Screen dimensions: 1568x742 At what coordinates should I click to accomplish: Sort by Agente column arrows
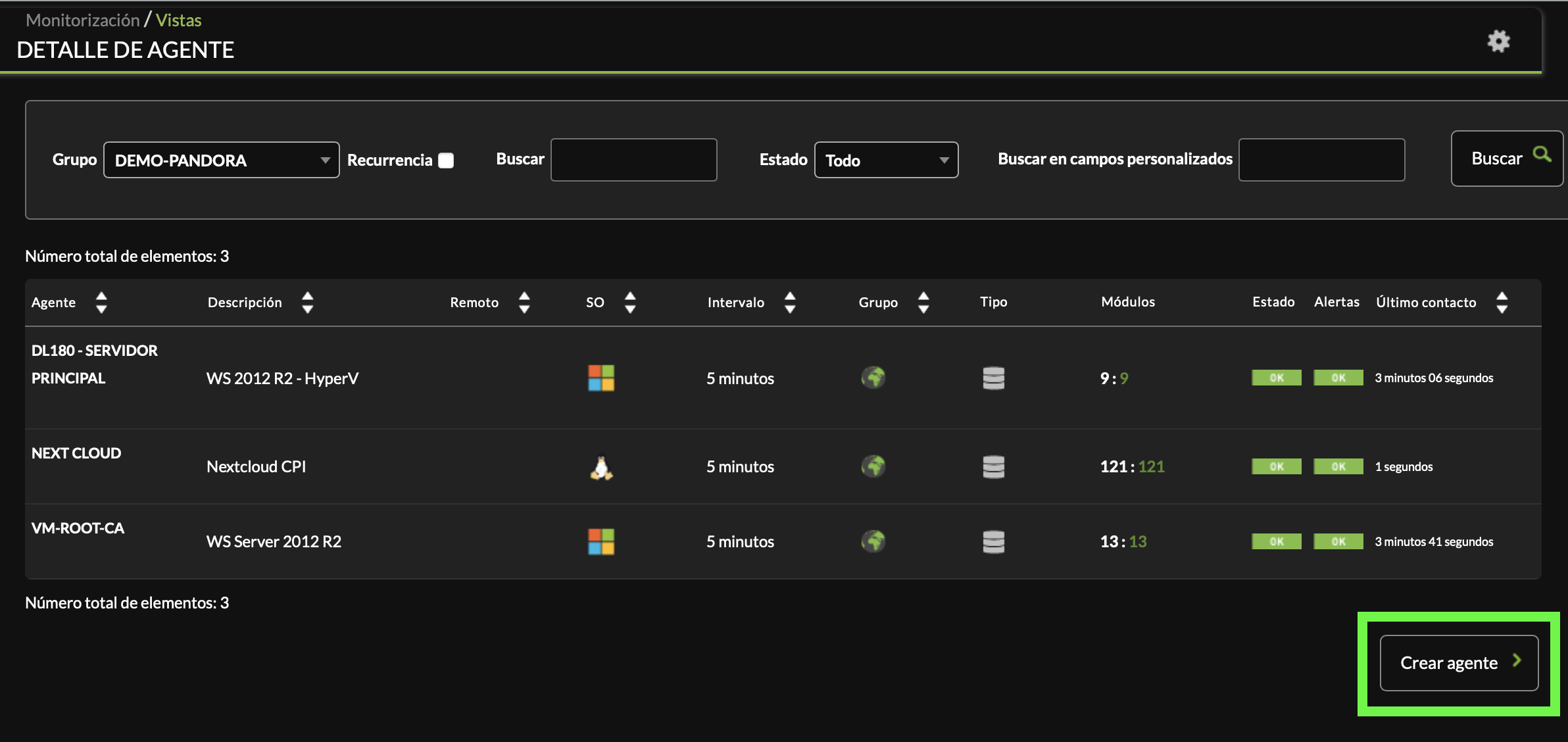[101, 303]
